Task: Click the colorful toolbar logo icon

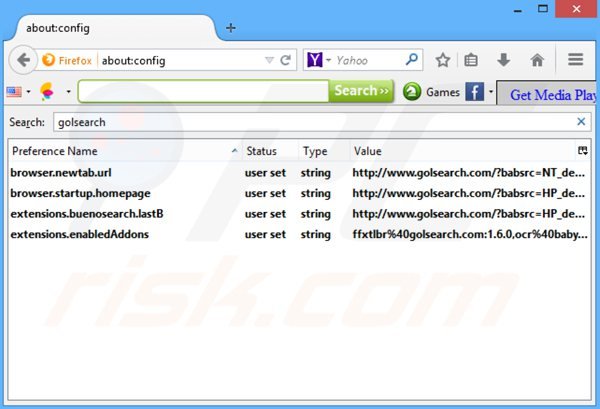Action: click(x=47, y=91)
